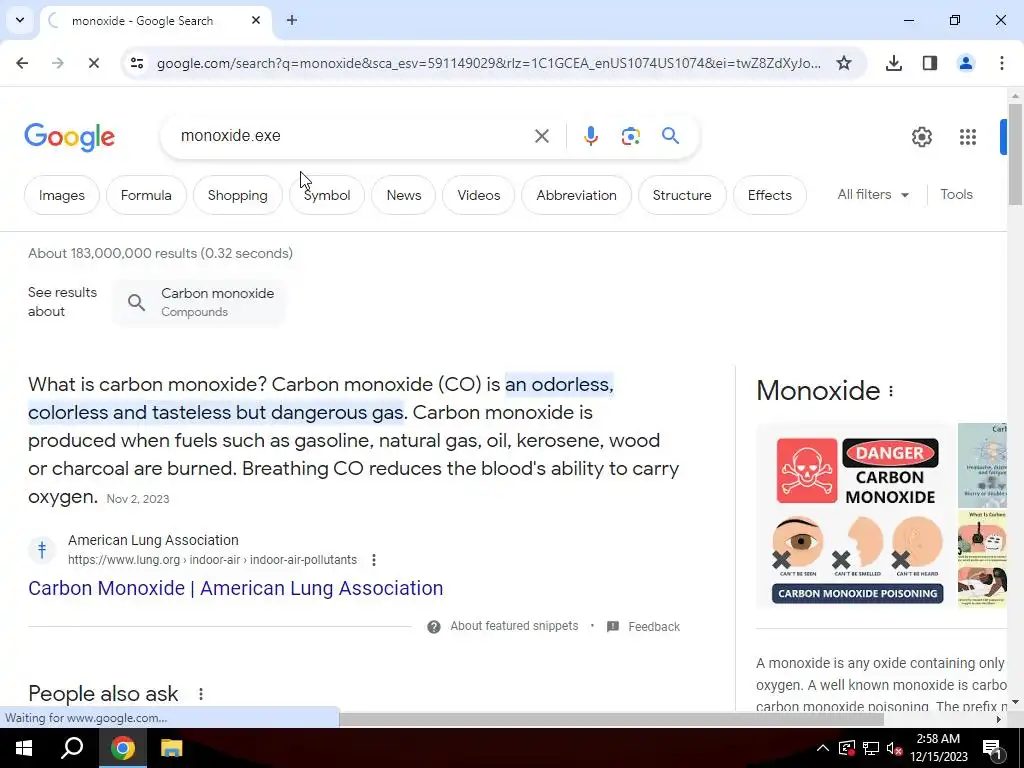Filter results by Effects
The width and height of the screenshot is (1024, 768).
pyautogui.click(x=769, y=195)
